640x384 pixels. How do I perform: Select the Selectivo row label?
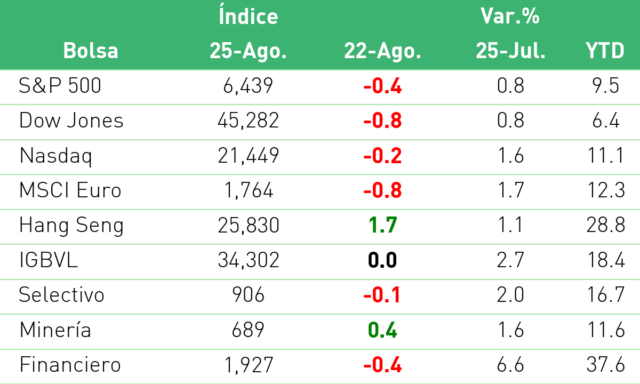tap(62, 295)
